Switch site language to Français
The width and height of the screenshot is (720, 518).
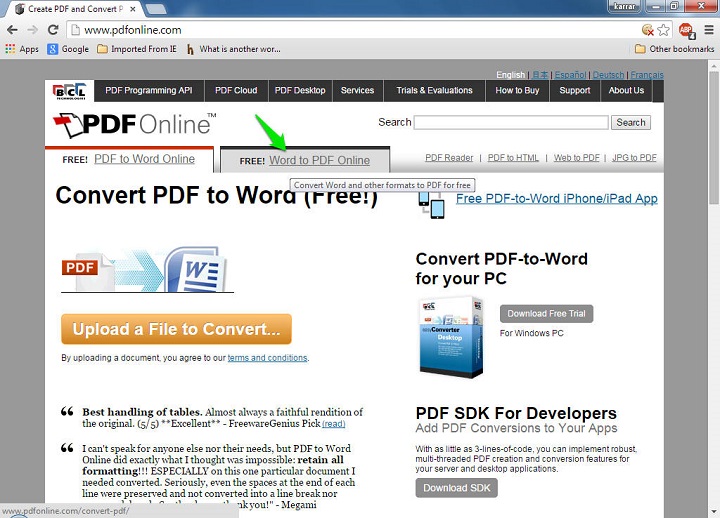pos(647,74)
